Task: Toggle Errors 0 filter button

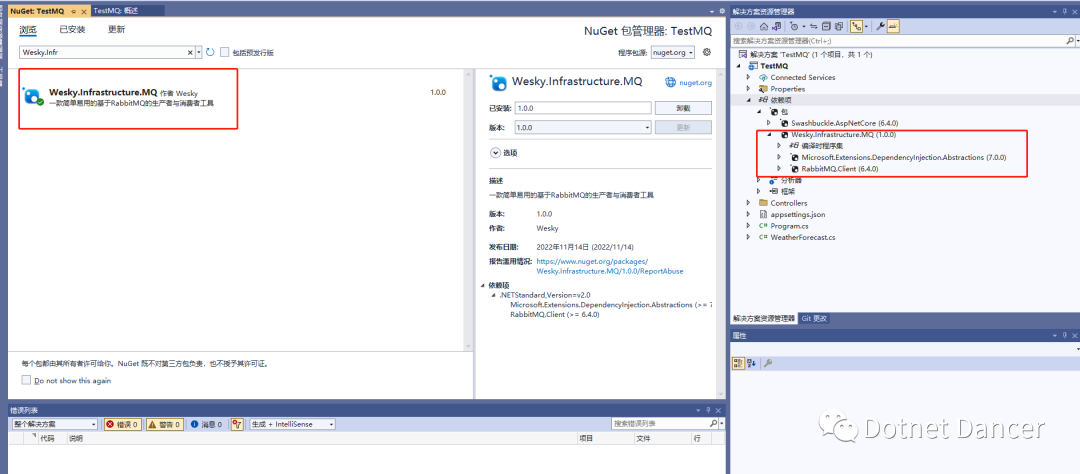Action: tap(123, 424)
